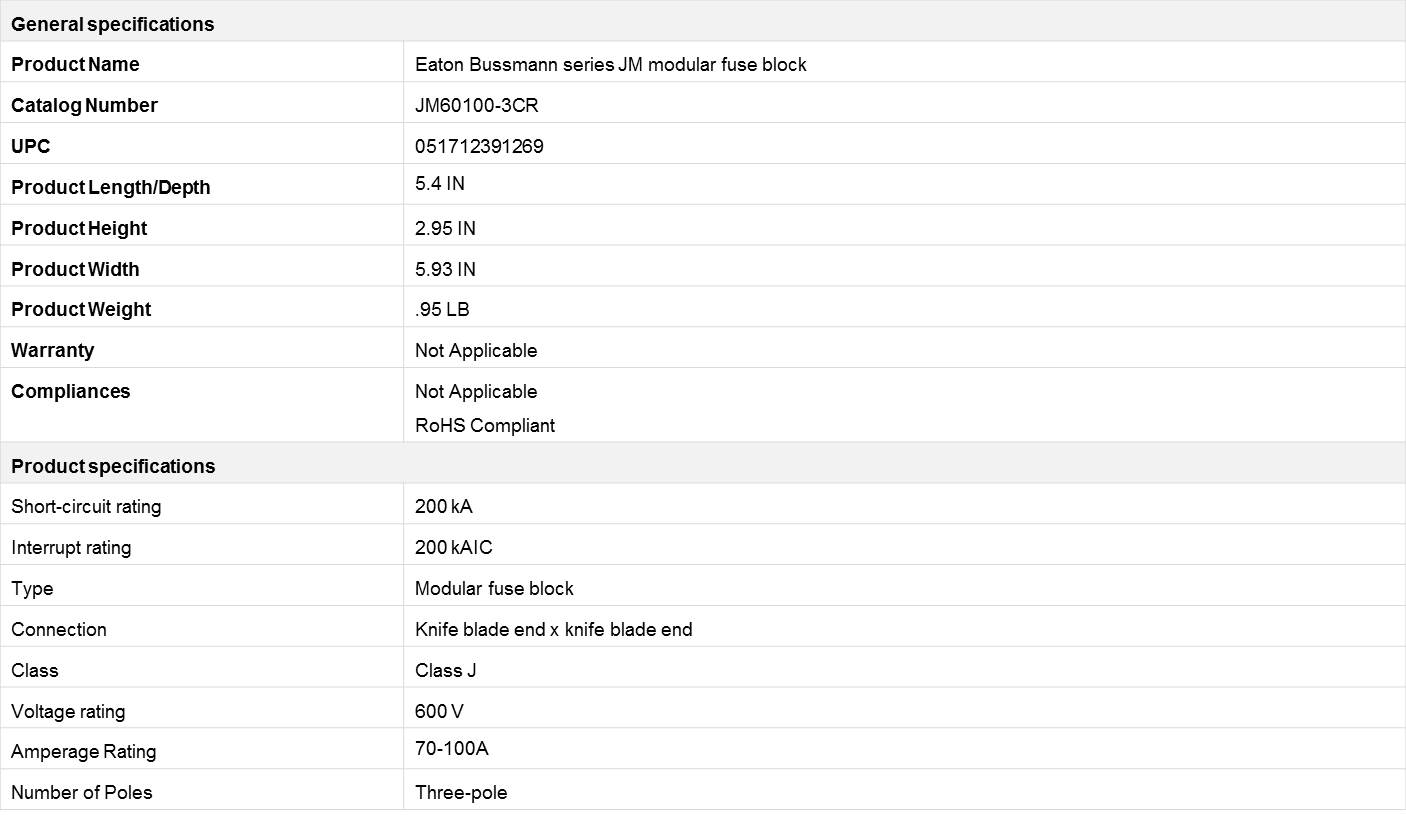The width and height of the screenshot is (1406, 815).
Task: Select the 'Short-circuit rating' label
Action: click(x=86, y=507)
